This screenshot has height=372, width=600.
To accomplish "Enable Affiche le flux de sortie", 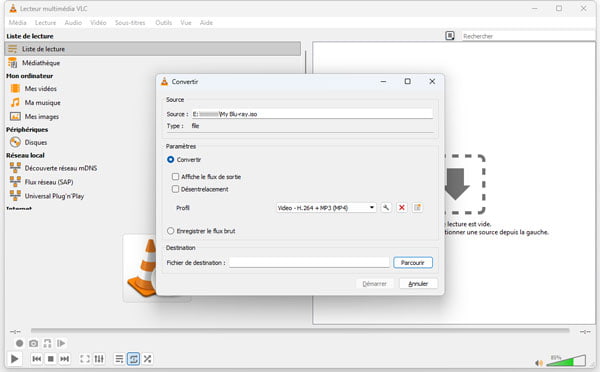I will tap(175, 177).
